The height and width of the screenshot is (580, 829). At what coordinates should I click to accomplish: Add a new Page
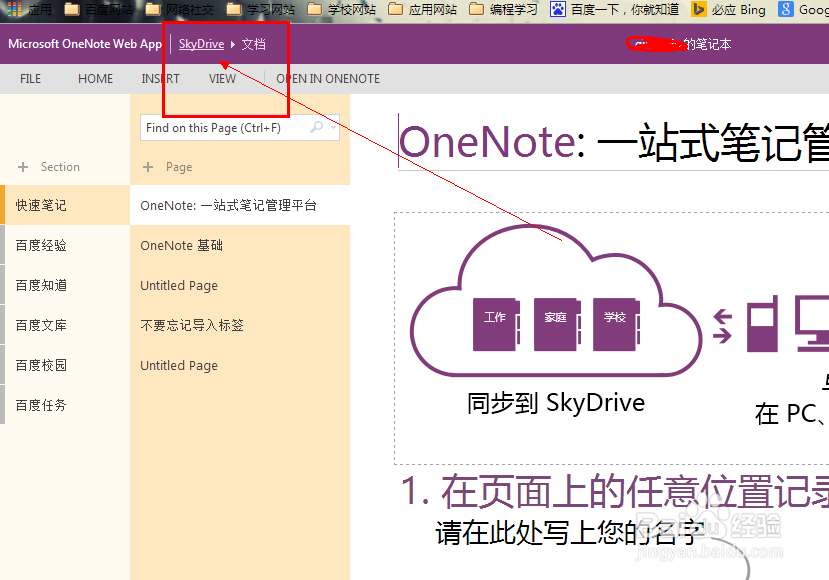pos(167,167)
